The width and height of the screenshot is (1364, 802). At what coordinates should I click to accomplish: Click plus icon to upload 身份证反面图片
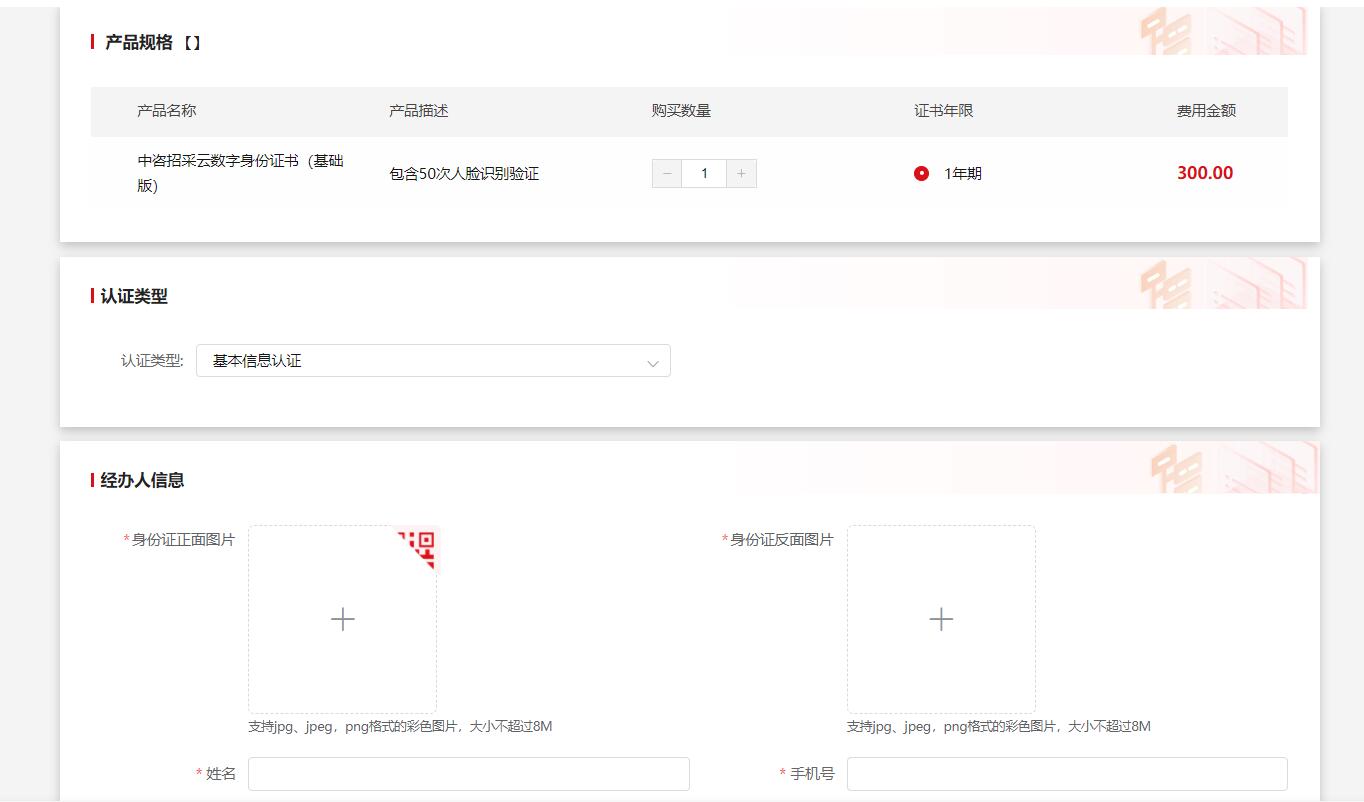click(x=940, y=620)
